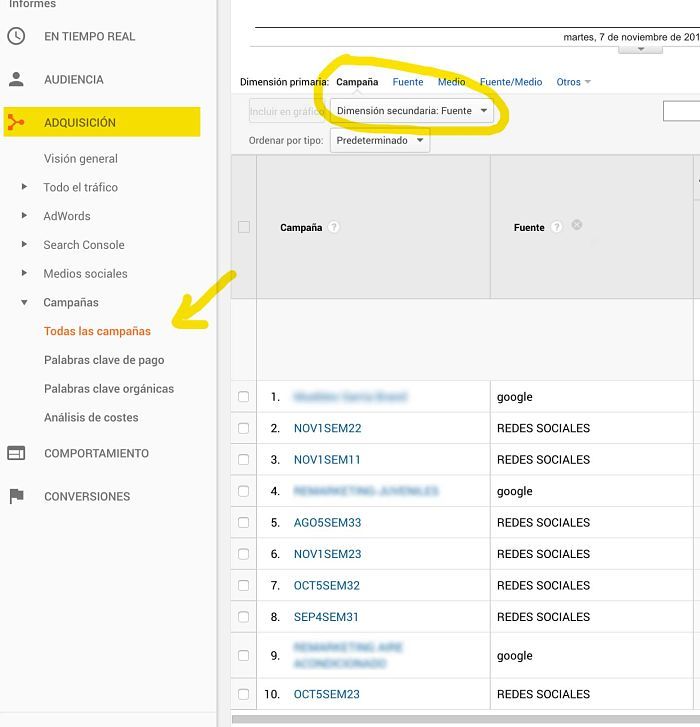Check the box for NOV1SEM23 row
This screenshot has height=727, width=700.
[x=243, y=554]
